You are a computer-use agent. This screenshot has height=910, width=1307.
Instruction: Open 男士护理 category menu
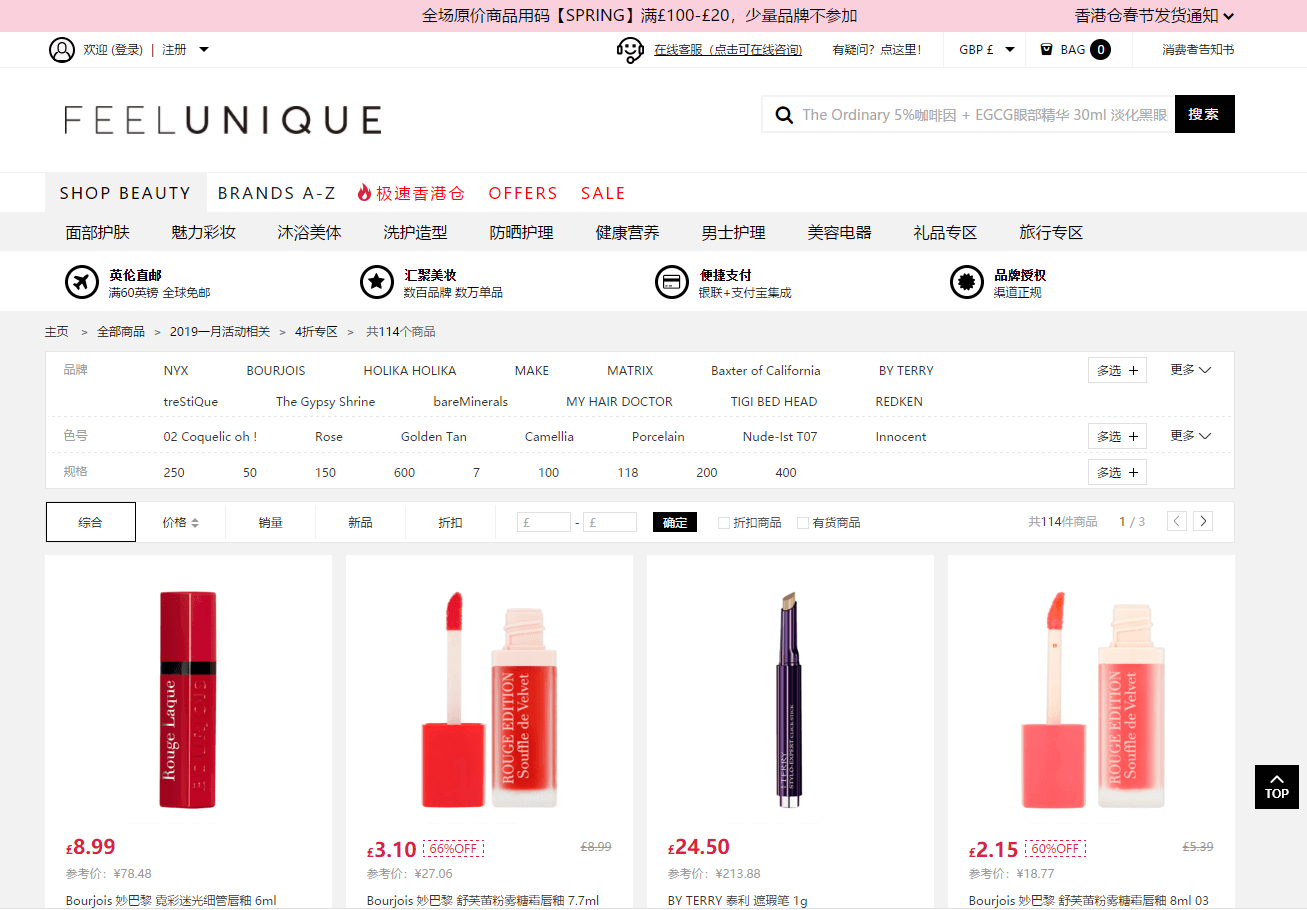click(734, 232)
